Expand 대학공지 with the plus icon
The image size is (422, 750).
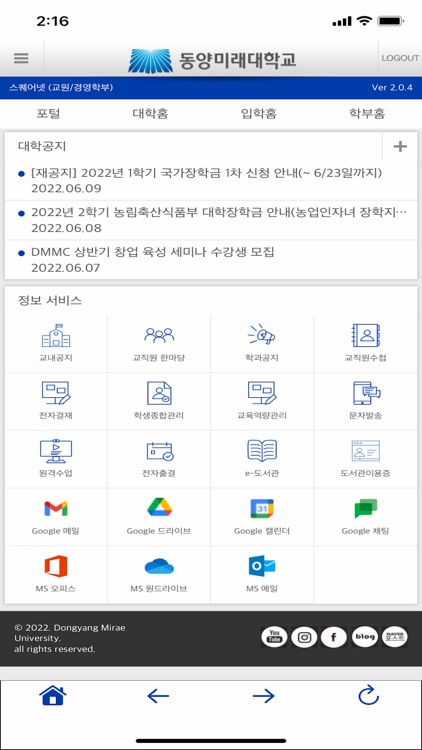[400, 146]
